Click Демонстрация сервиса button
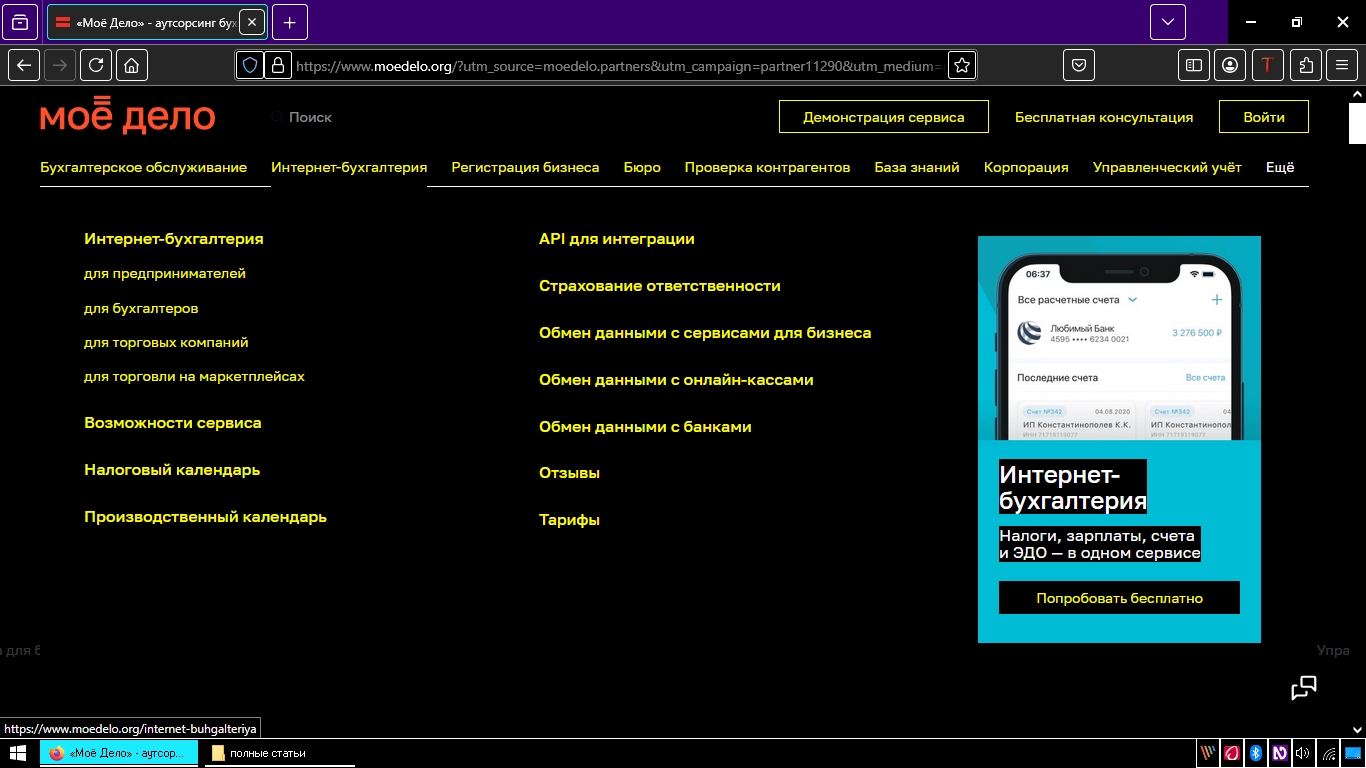Screen dimensions: 1366x768 tap(884, 117)
